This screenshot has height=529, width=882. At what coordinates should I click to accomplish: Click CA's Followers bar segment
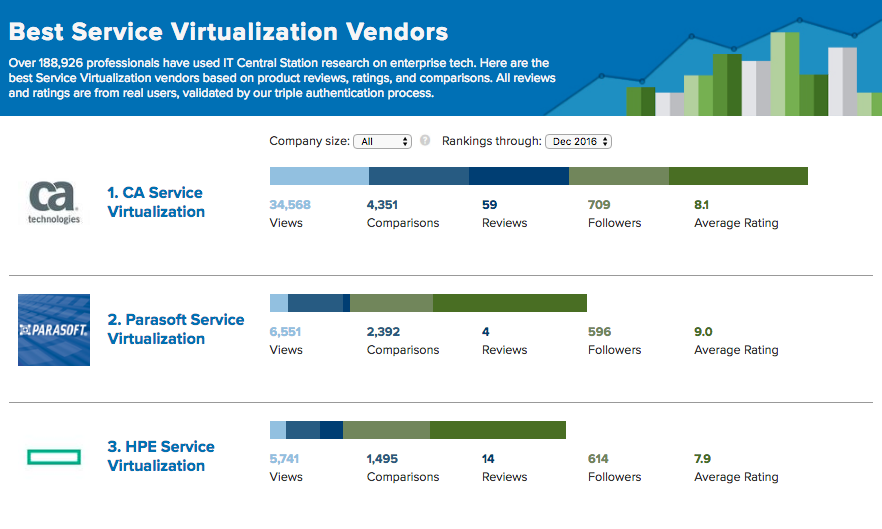pos(619,176)
